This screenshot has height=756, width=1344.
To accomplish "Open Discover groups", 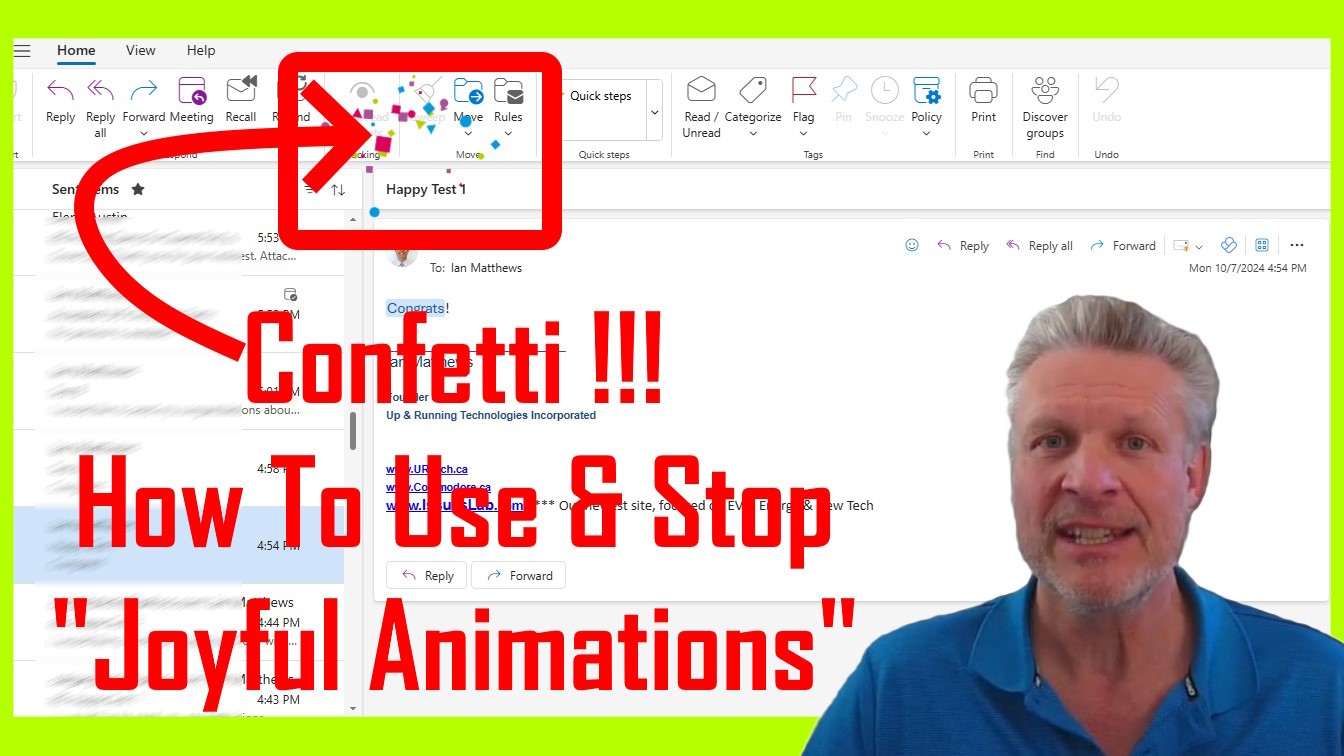I will coord(1045,92).
